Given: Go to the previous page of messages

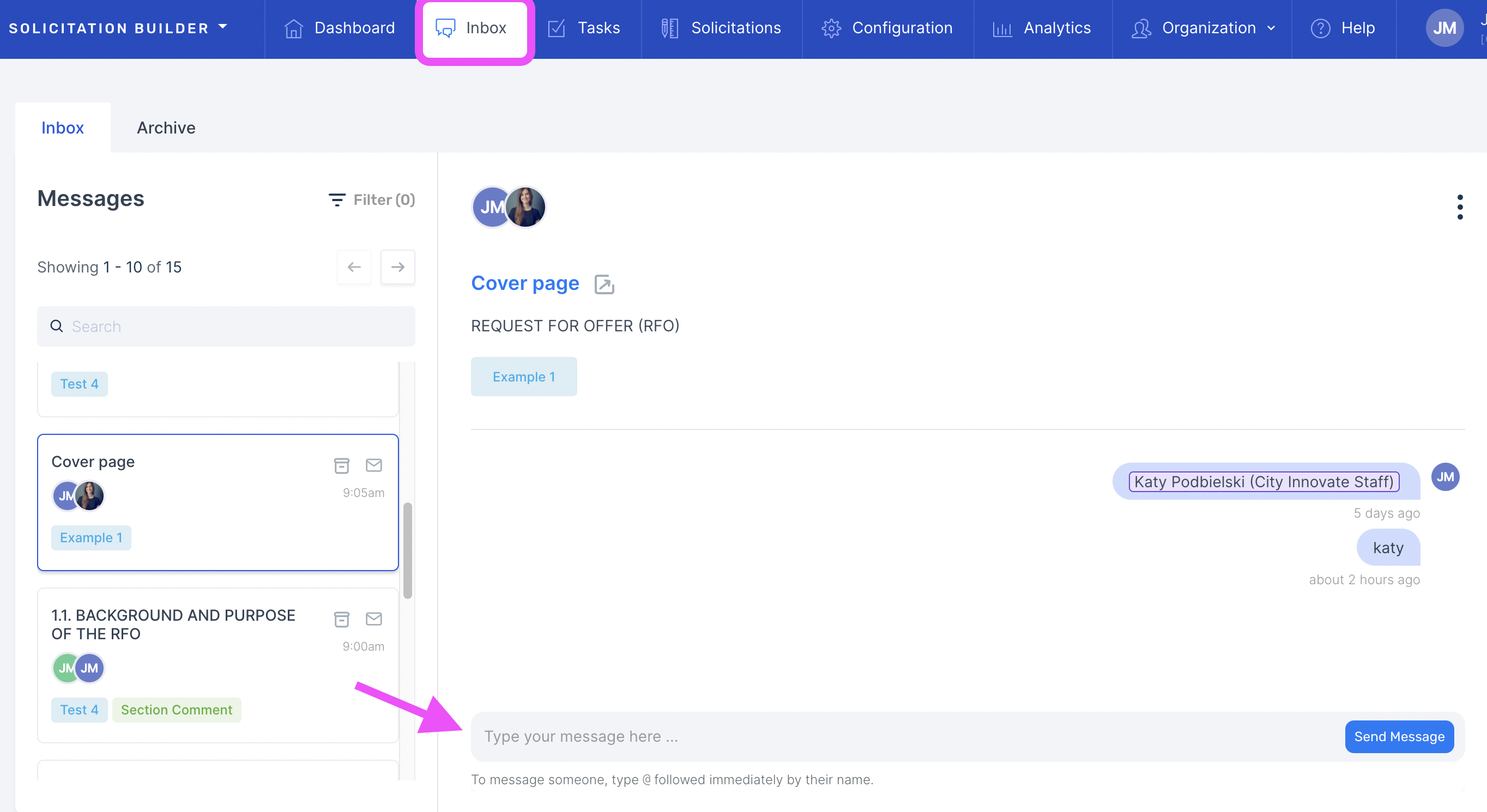Looking at the screenshot, I should pyautogui.click(x=354, y=266).
